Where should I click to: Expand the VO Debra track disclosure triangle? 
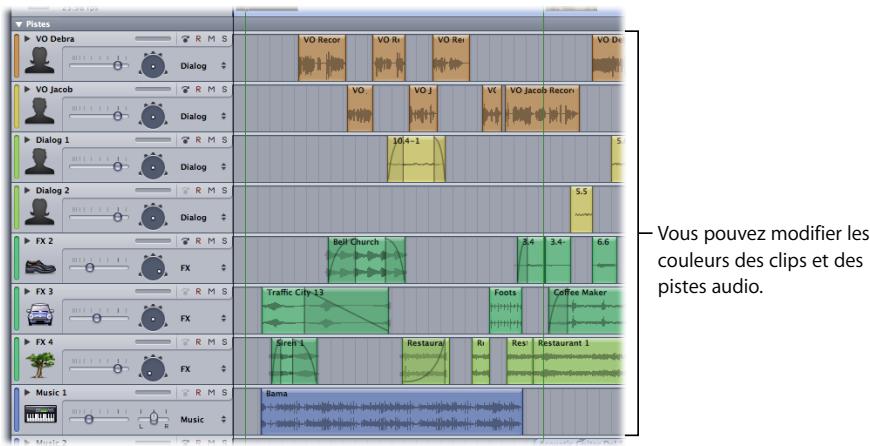pos(27,39)
